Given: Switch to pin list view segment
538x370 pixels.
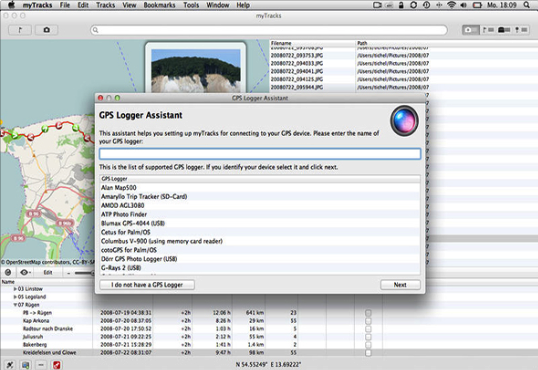Looking at the screenshot, I should coord(520,30).
